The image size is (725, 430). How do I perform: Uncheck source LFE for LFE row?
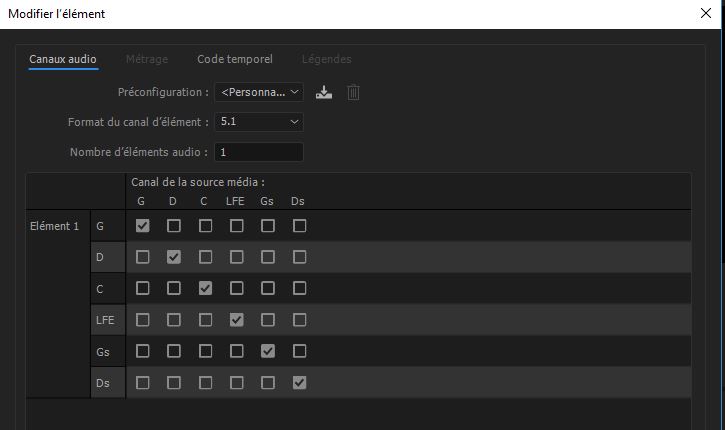tap(236, 320)
